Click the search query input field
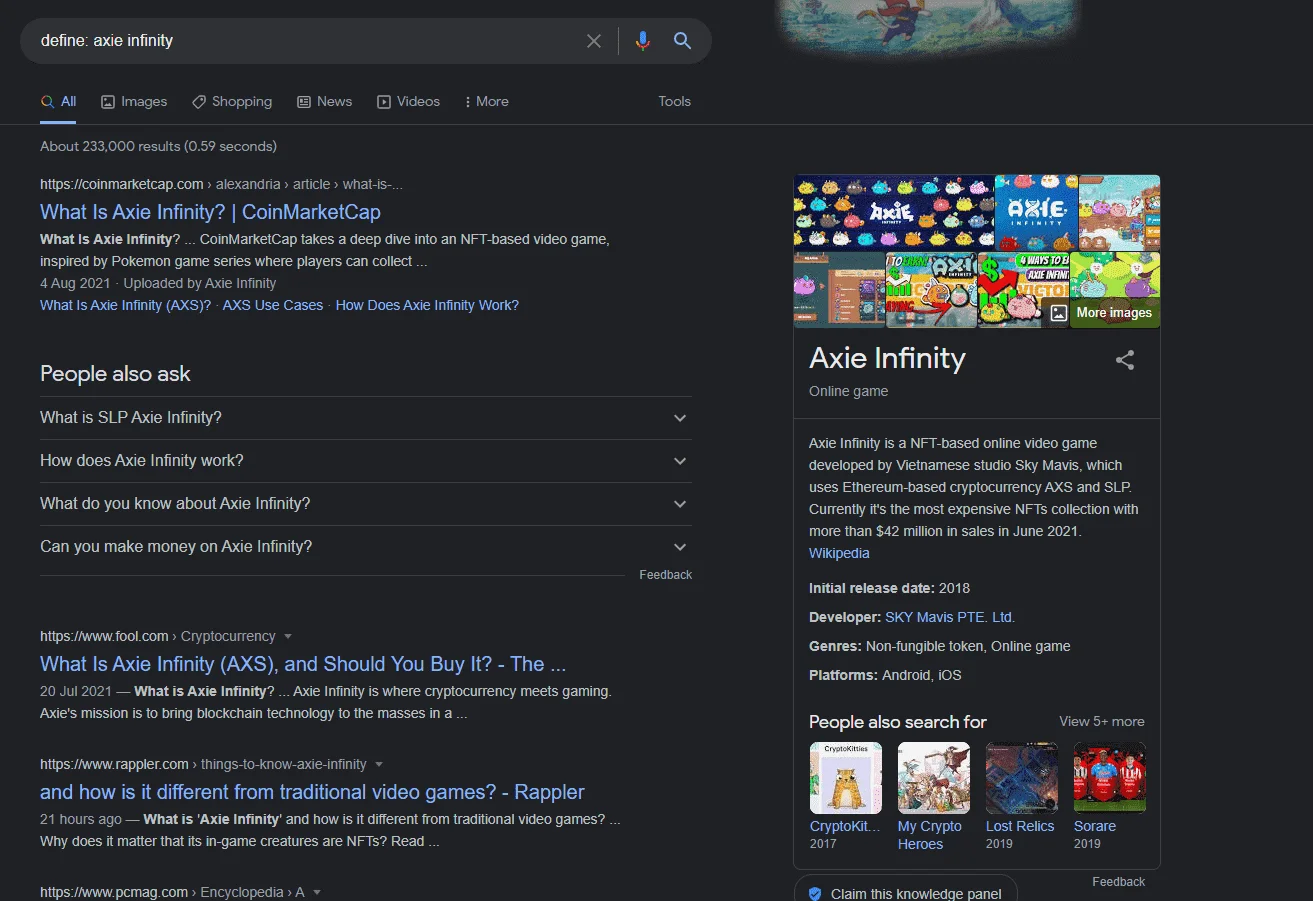The image size is (1313, 901). (x=305, y=41)
